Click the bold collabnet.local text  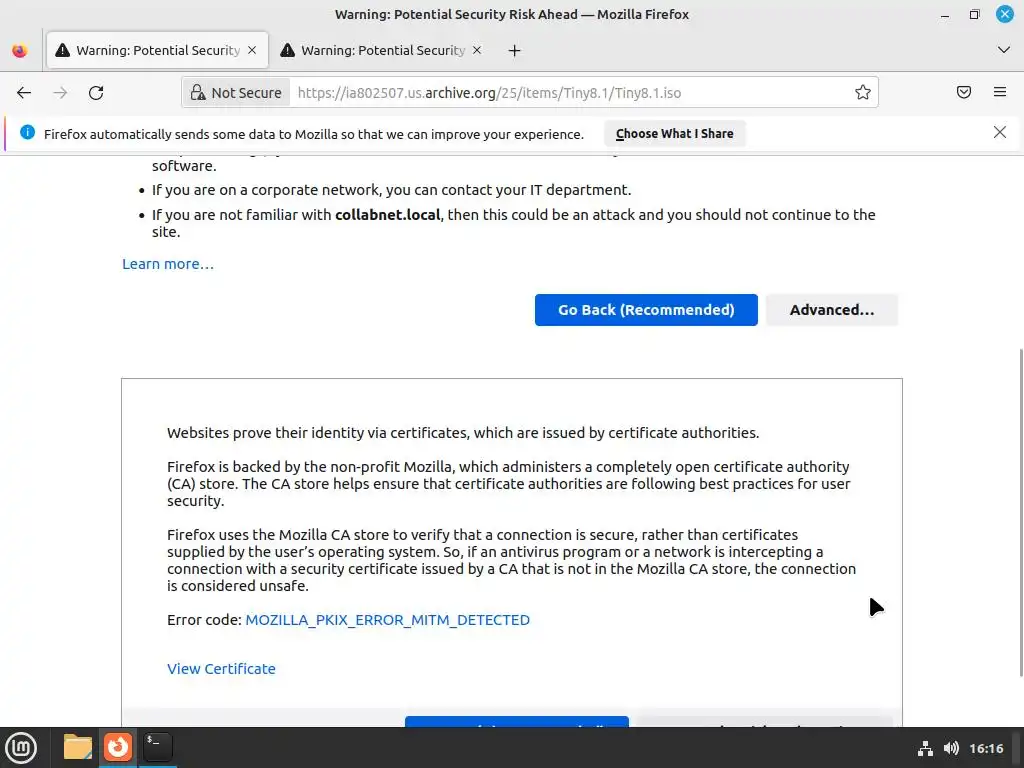[387, 215]
